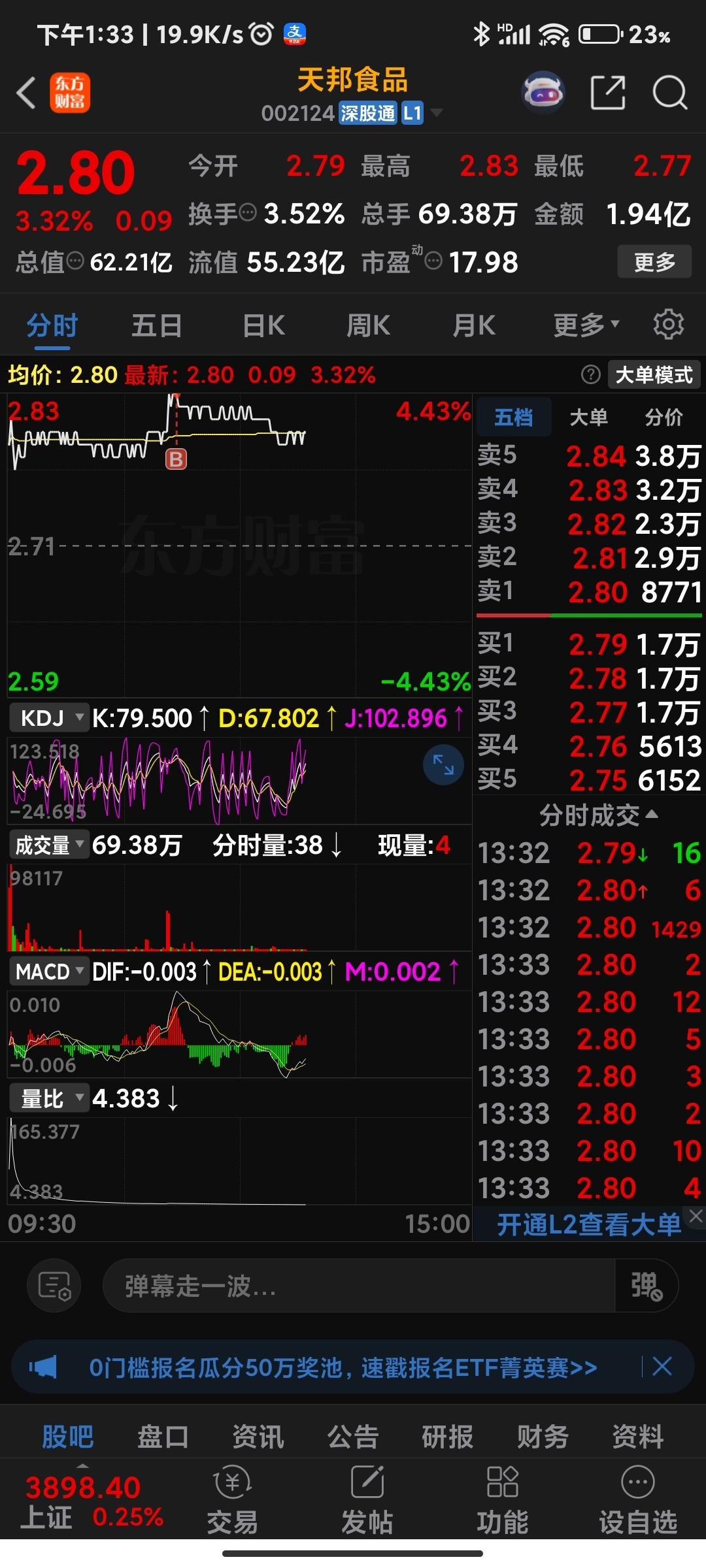Focus the 弹幕走一波 input field
The image size is (706, 1568).
358,1286
